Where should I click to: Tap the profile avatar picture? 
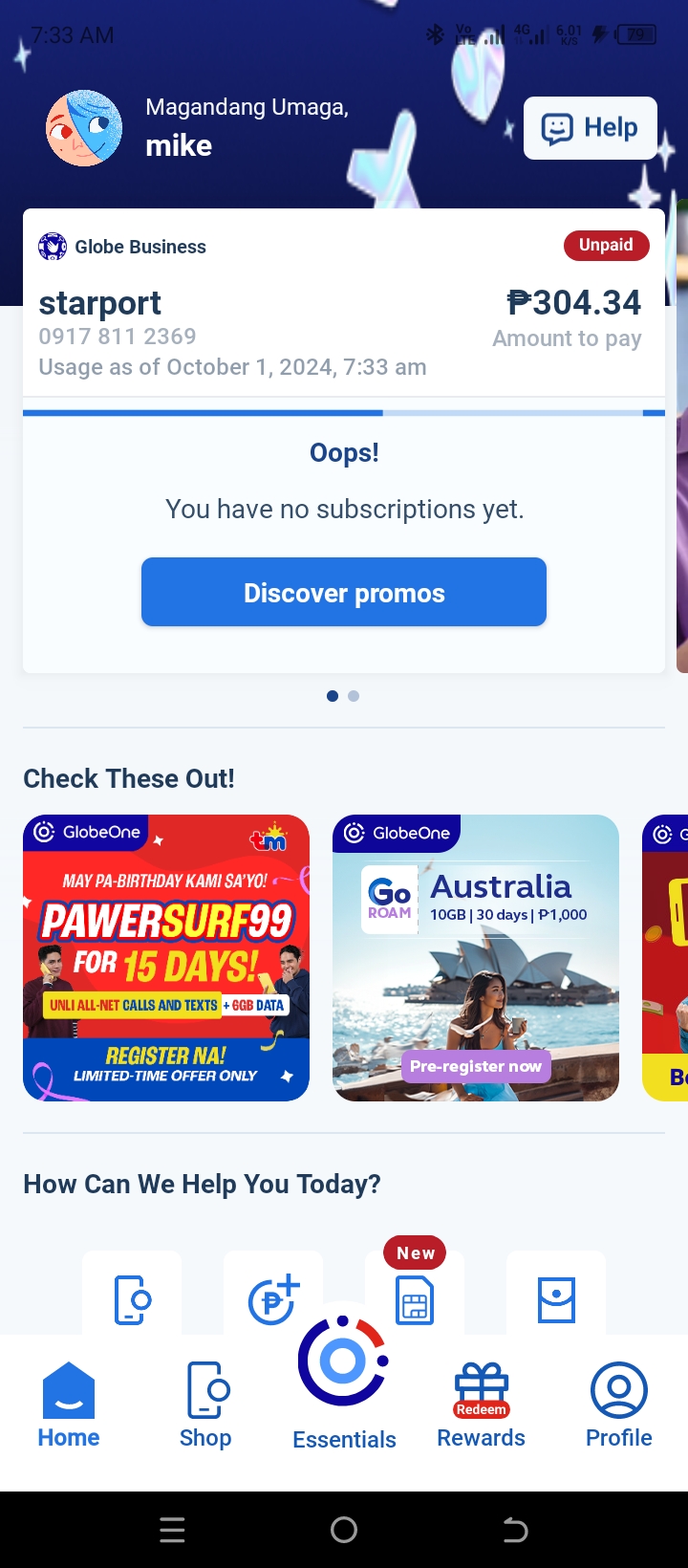pos(84,128)
